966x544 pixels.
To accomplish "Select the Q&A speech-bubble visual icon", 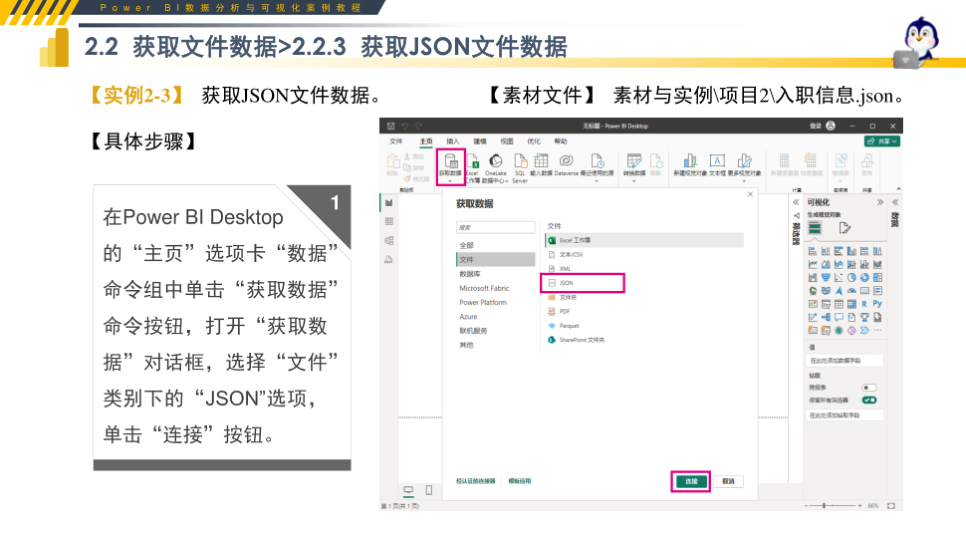I will pos(839,317).
